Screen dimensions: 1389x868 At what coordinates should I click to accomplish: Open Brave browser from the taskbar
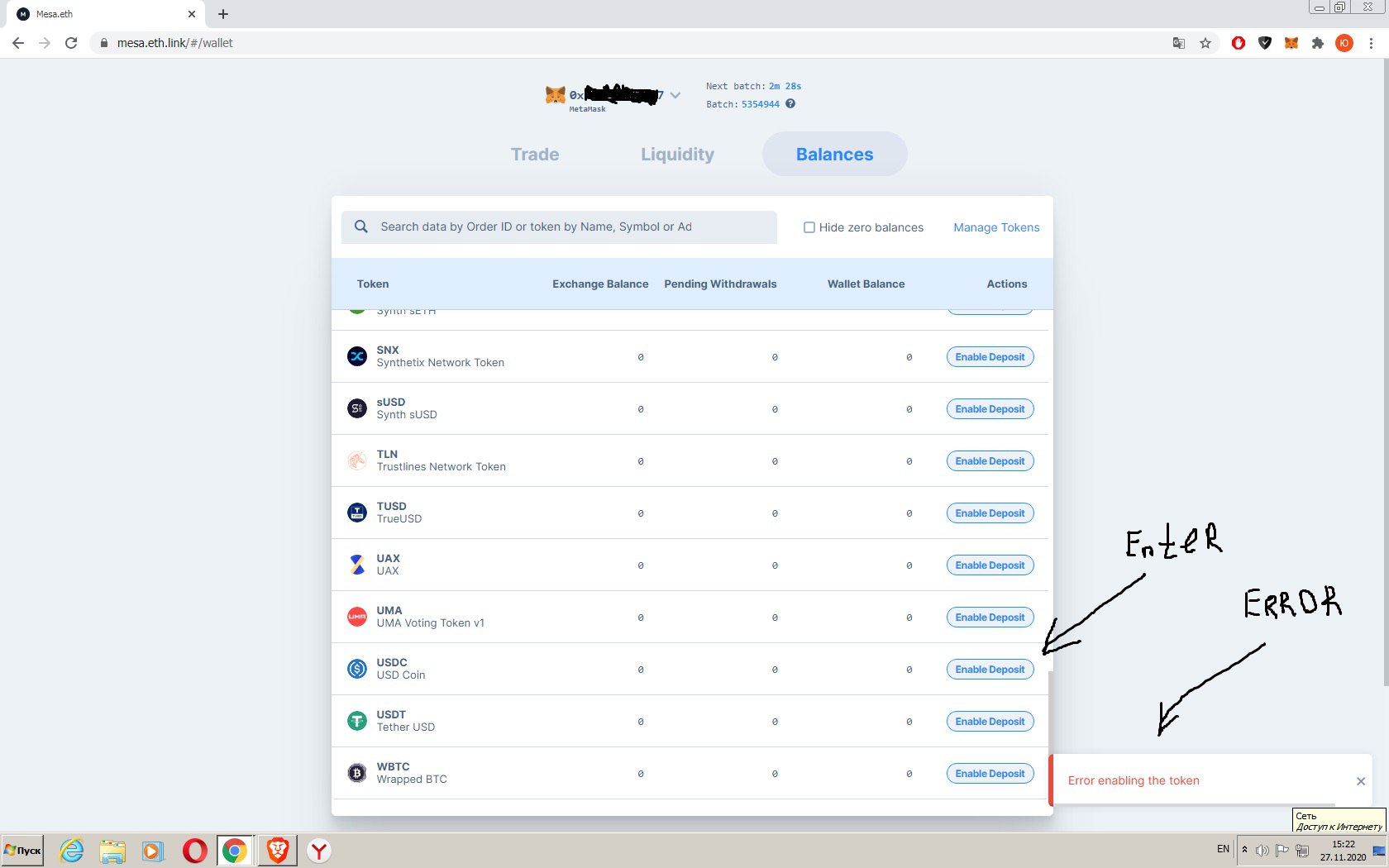click(278, 851)
